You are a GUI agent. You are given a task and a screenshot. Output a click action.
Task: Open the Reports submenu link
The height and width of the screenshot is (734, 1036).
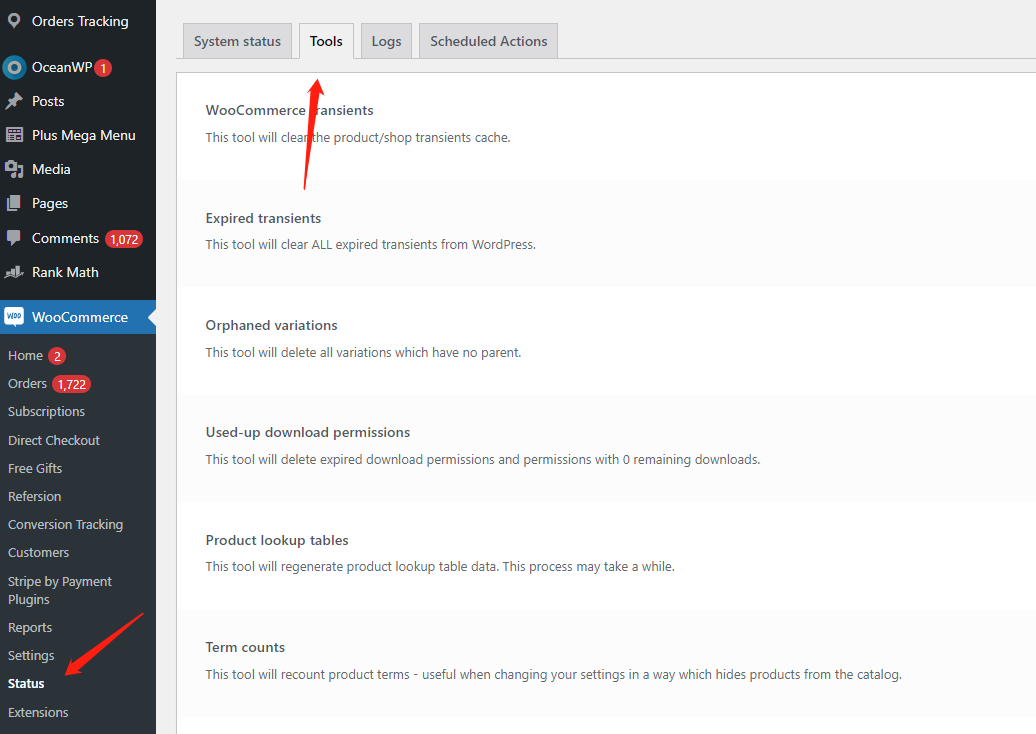click(x=30, y=628)
